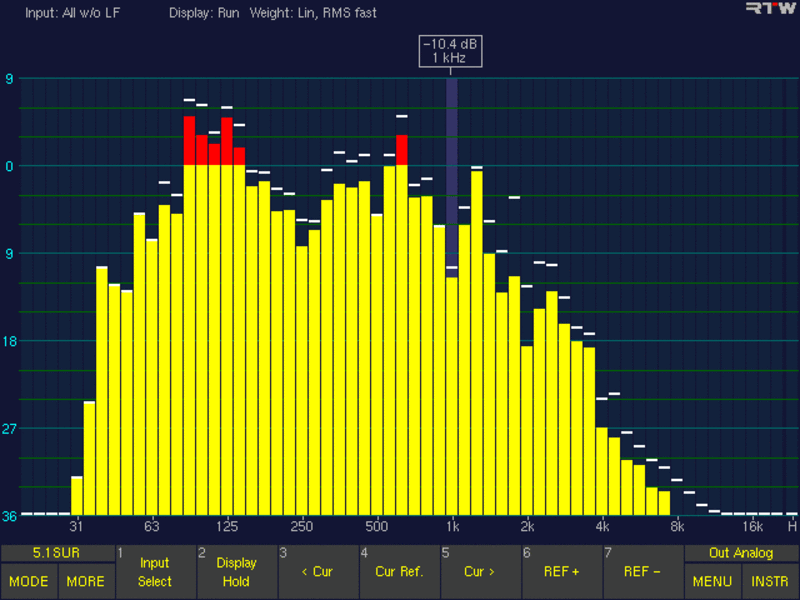
Task: Open the MENU button
Action: 712,581
